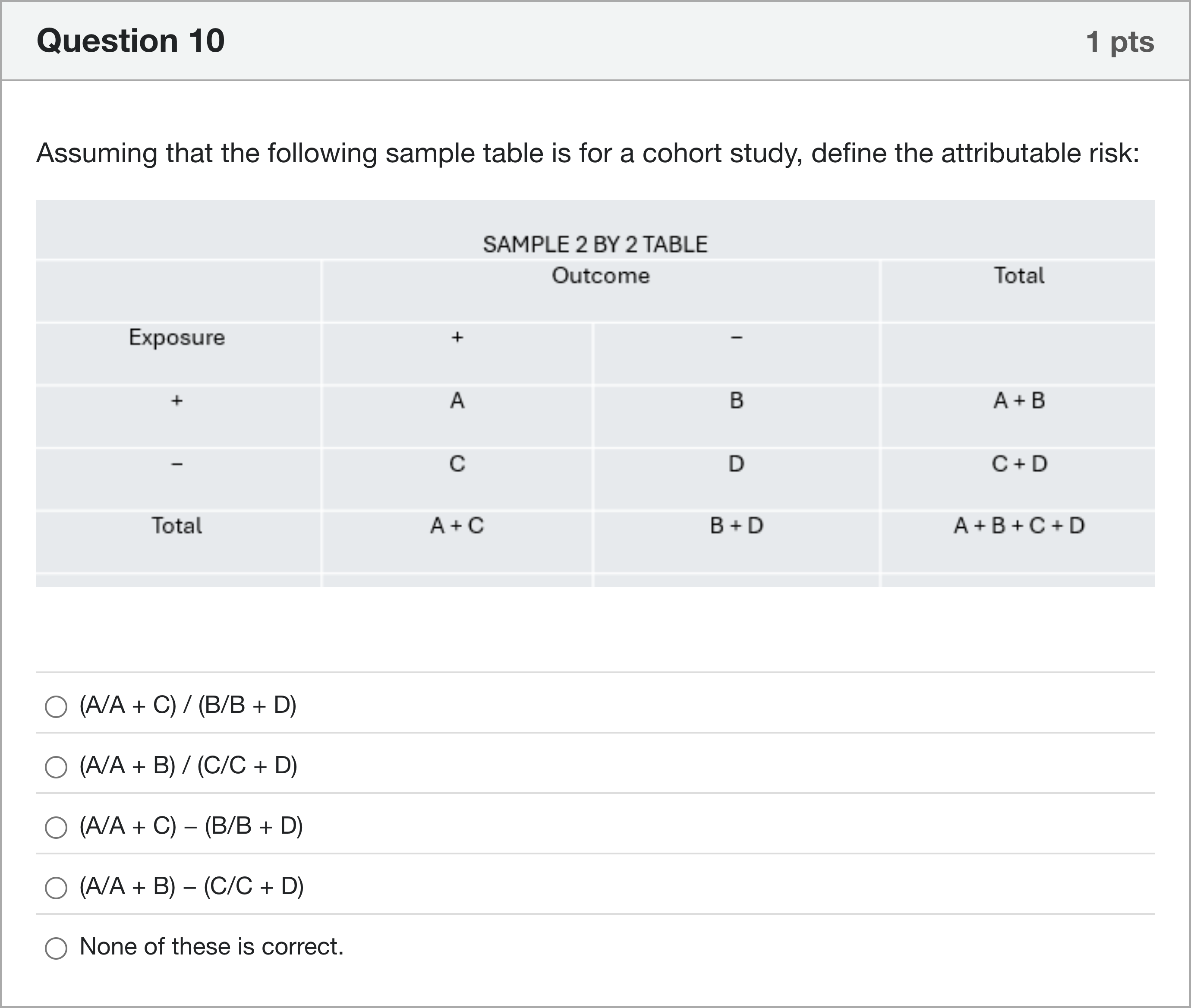The image size is (1191, 1008).
Task: Click the "Exposure" row header cell
Action: pyautogui.click(x=176, y=338)
